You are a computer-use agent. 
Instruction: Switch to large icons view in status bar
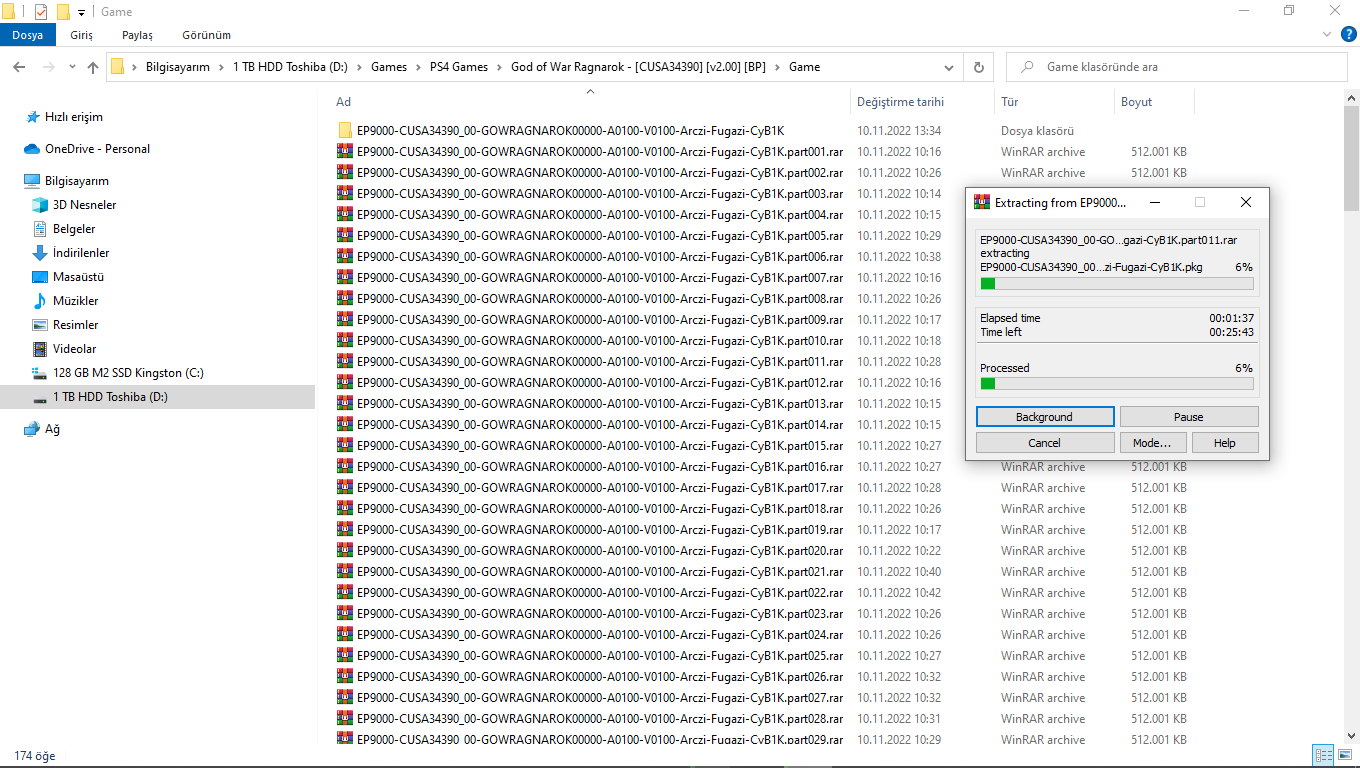coord(1343,756)
